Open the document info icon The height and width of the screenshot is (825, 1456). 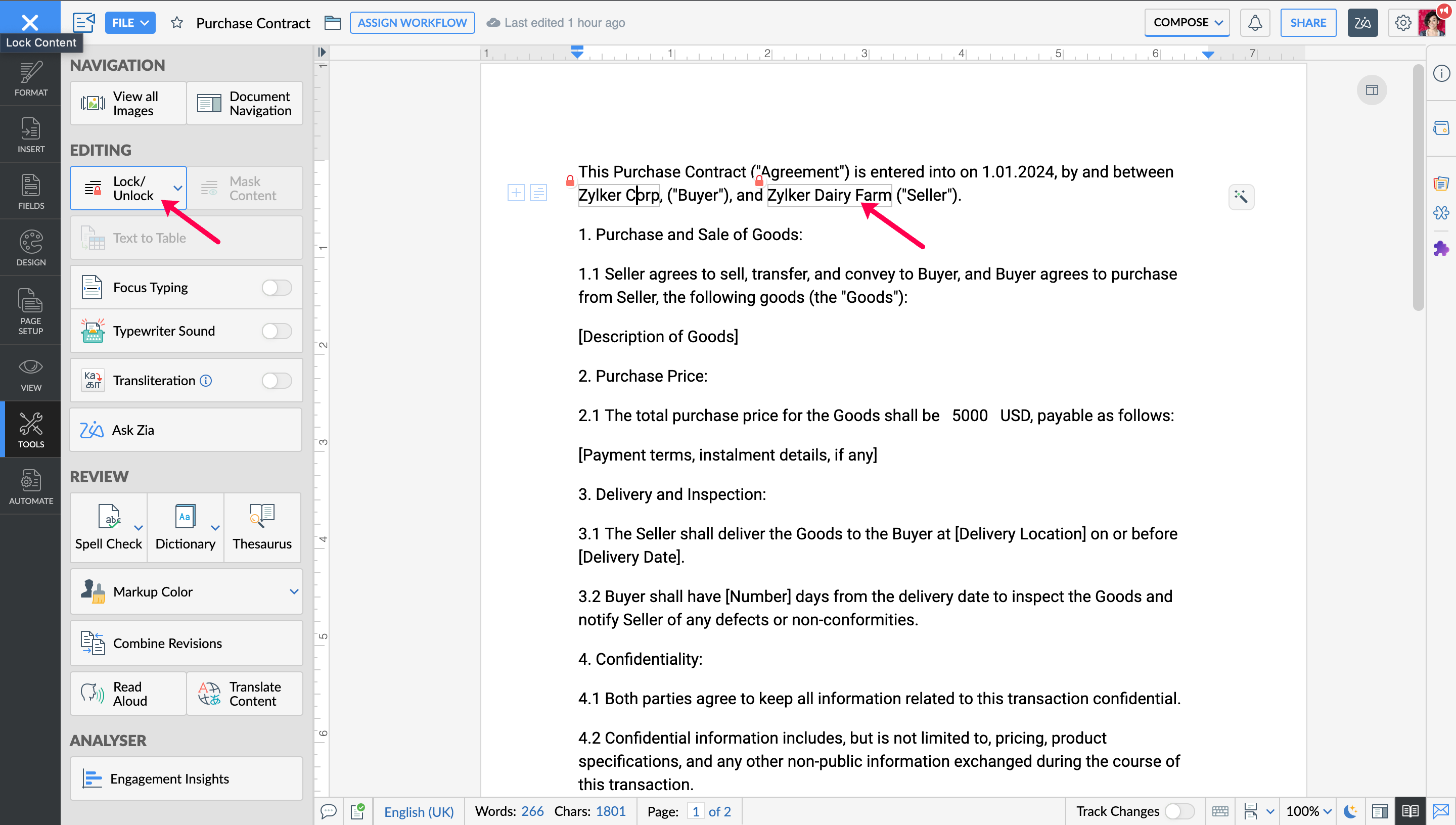(x=1441, y=73)
